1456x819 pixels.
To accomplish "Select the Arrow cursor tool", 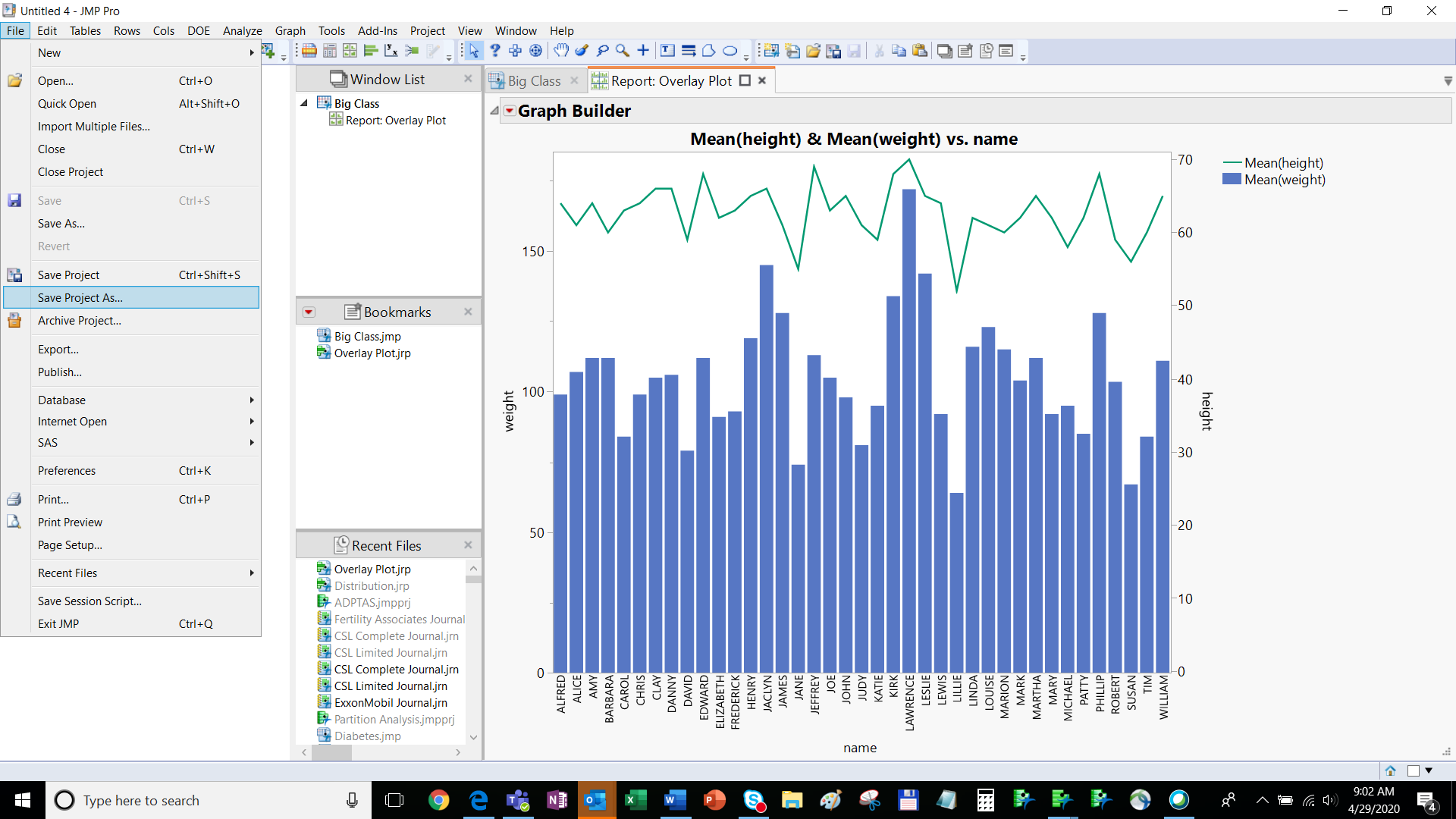I will [x=473, y=51].
